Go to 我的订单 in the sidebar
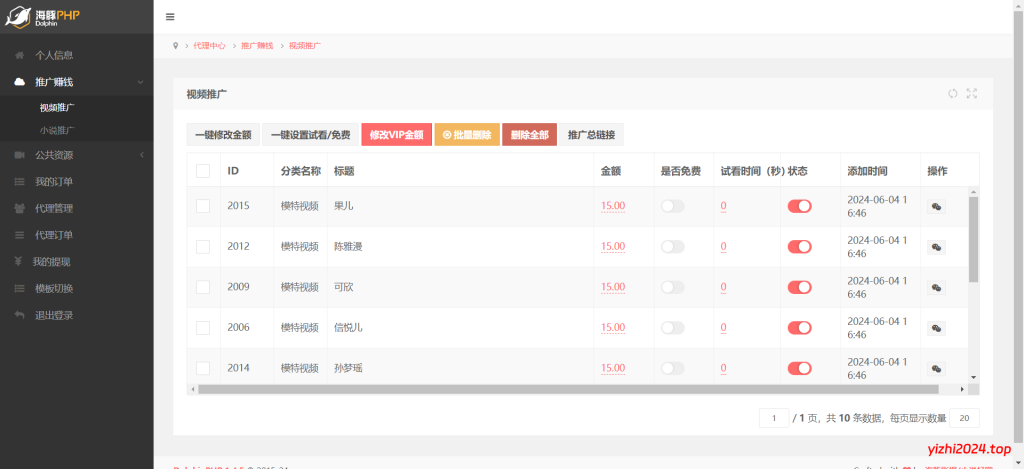 click(x=54, y=182)
